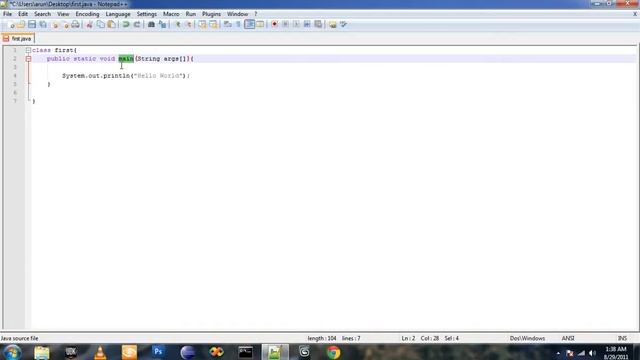Select the first.java document tab
This screenshot has width=640, height=360.
click(x=18, y=38)
